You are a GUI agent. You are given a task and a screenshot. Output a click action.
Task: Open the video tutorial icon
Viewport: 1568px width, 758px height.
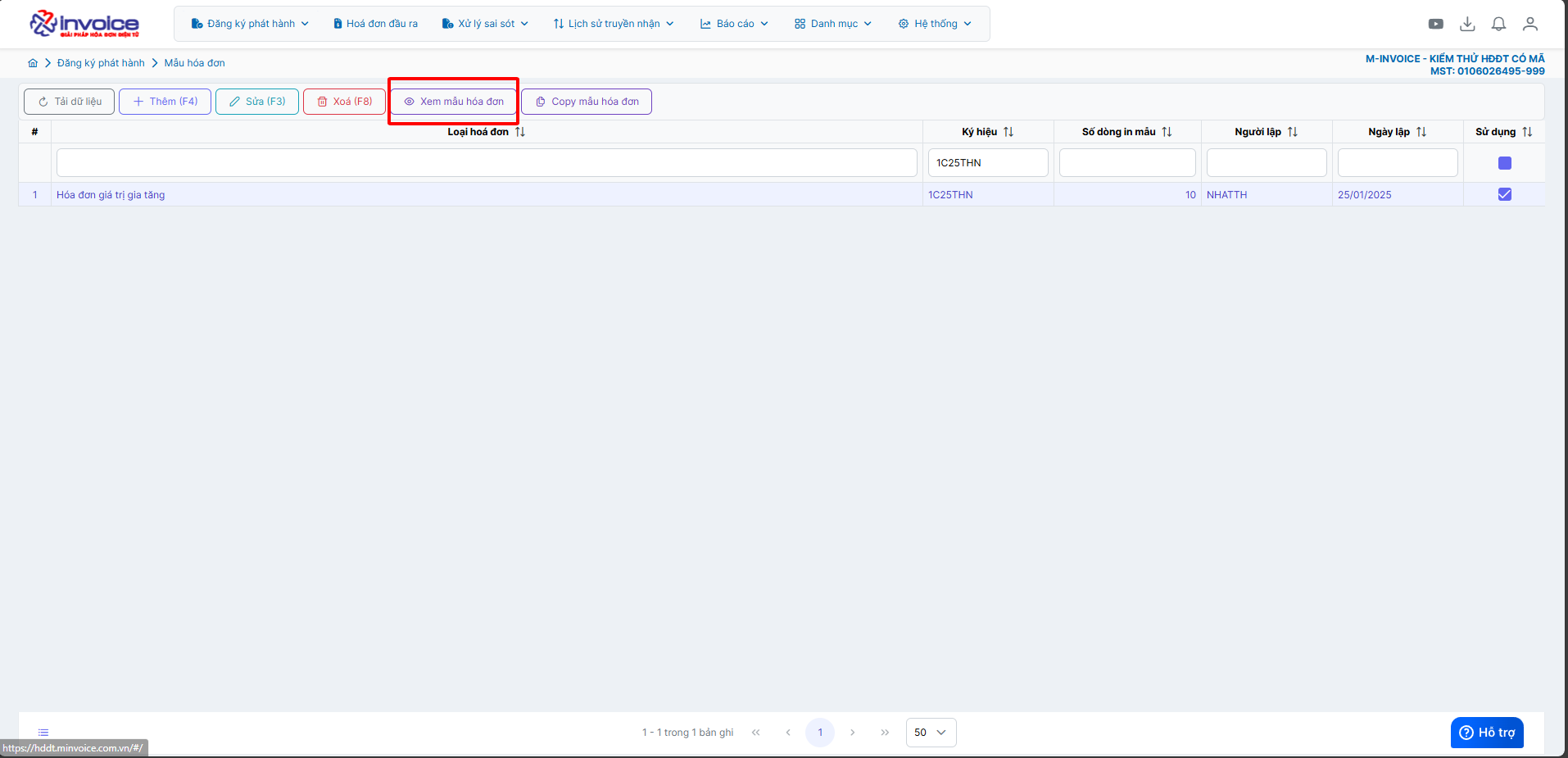tap(1436, 24)
